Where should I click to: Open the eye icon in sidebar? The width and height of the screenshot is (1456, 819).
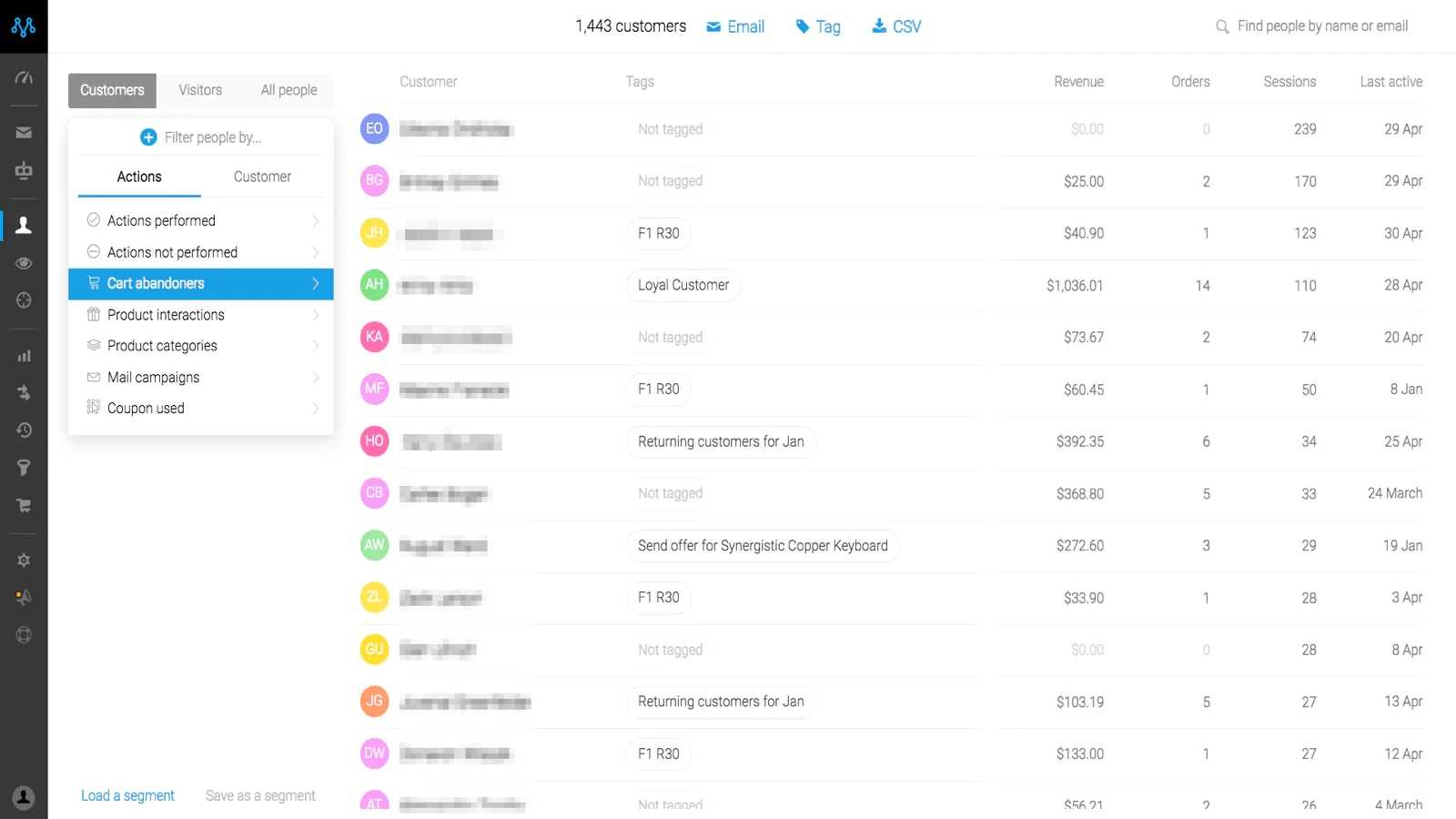tap(24, 263)
